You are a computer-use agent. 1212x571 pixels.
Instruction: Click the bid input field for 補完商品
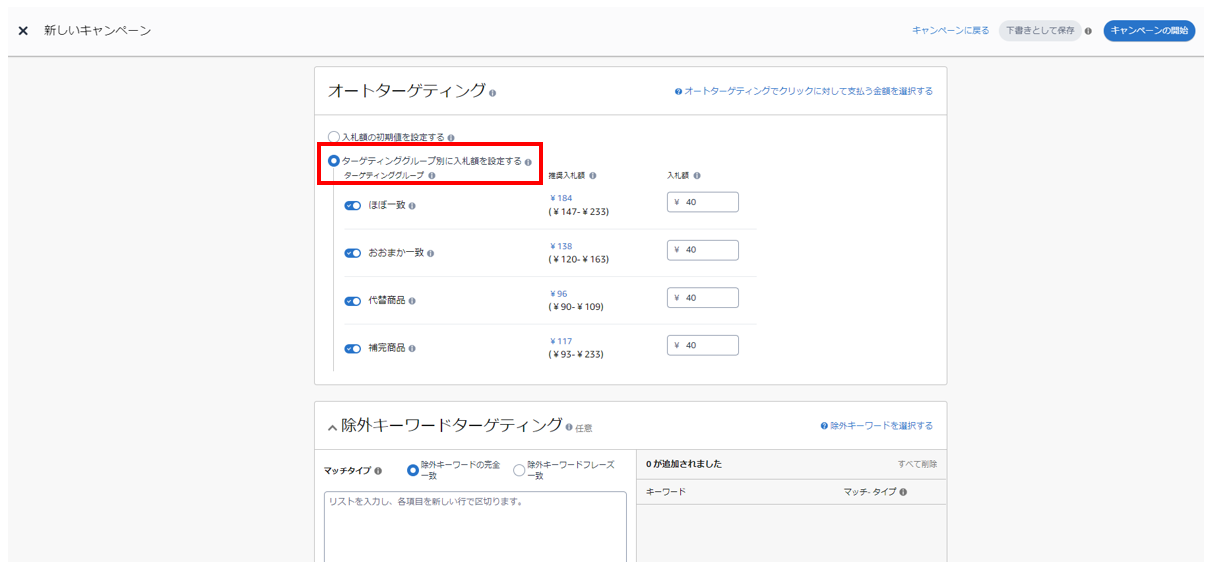pos(703,345)
